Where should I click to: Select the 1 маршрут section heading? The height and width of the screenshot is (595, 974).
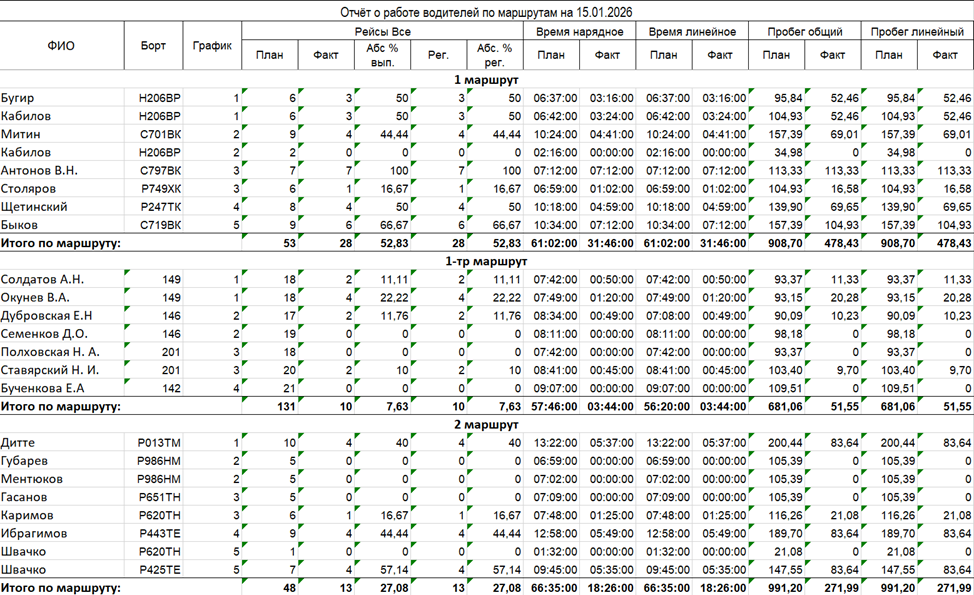tap(487, 80)
